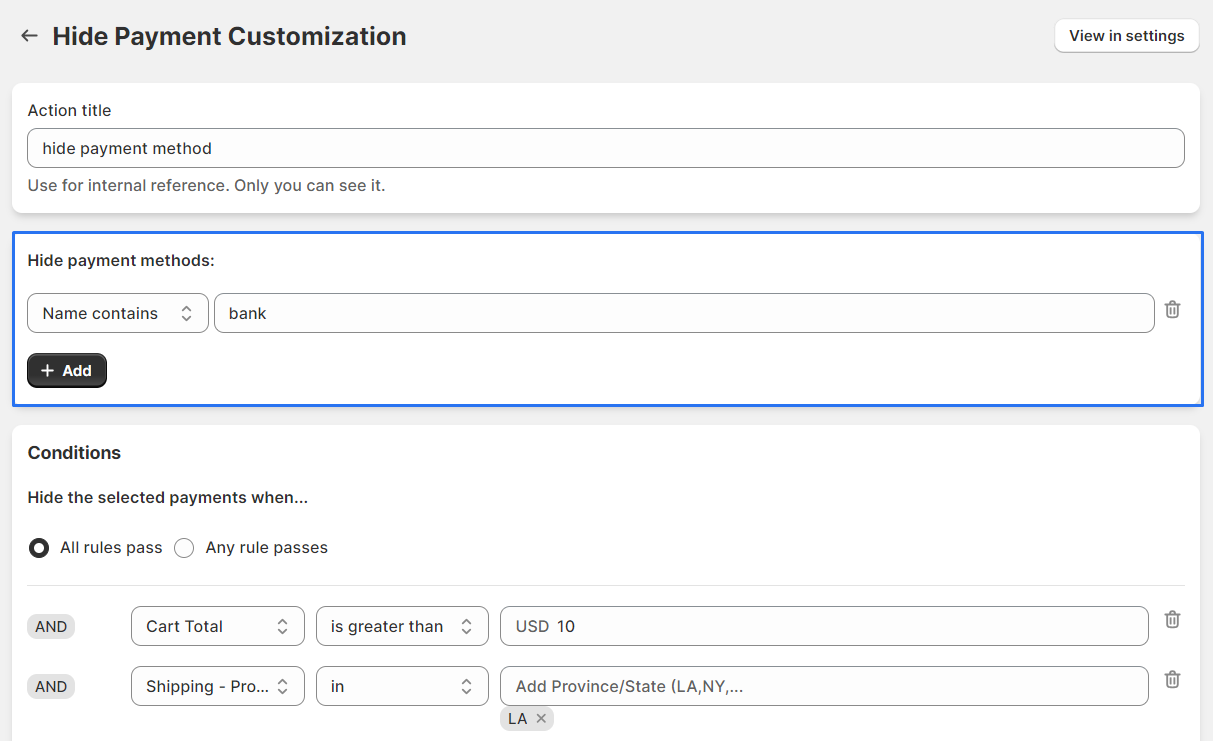This screenshot has width=1213, height=741.
Task: Click the Name contains chevron icon
Action: coord(187,313)
